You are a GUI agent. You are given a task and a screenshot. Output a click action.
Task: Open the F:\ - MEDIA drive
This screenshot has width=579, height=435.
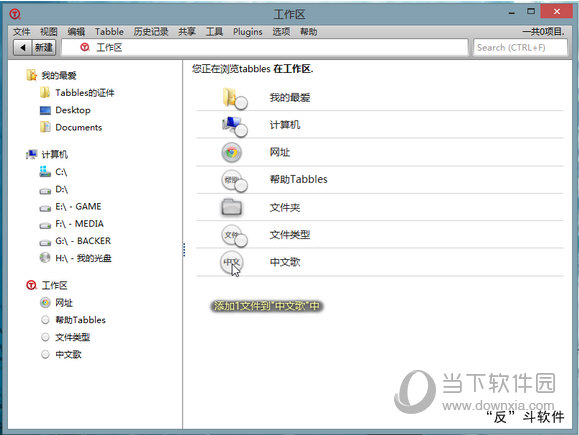click(x=79, y=224)
